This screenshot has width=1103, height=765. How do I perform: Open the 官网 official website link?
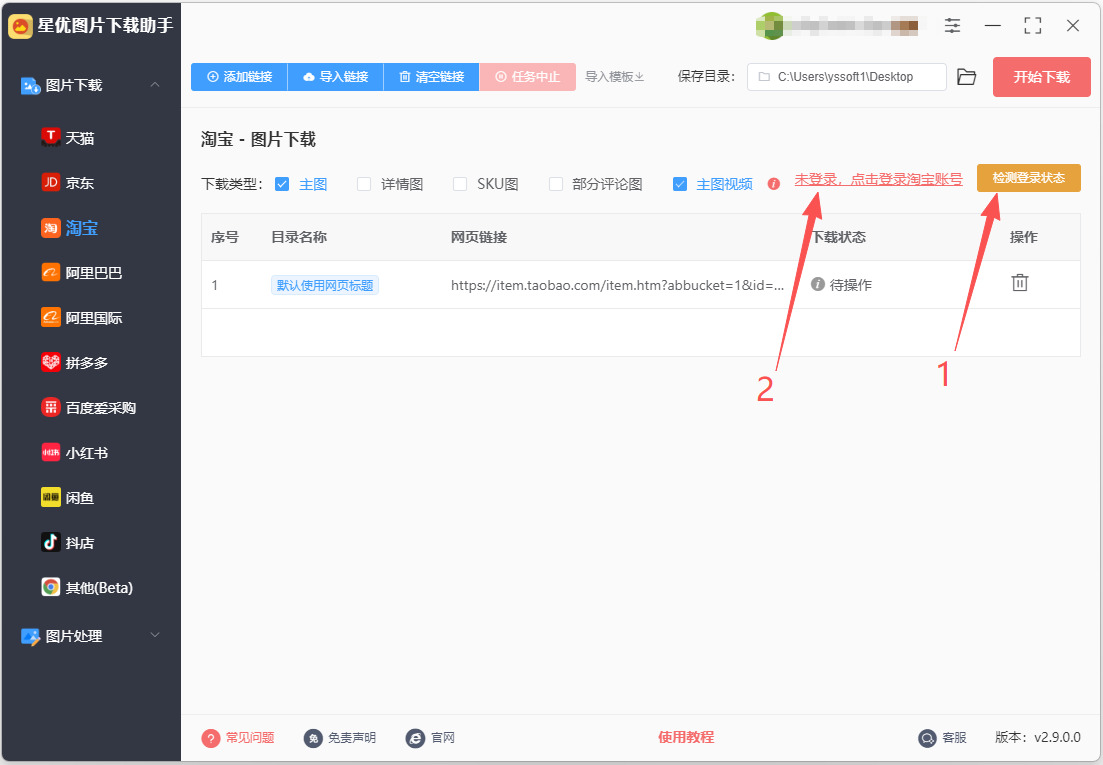point(431,738)
